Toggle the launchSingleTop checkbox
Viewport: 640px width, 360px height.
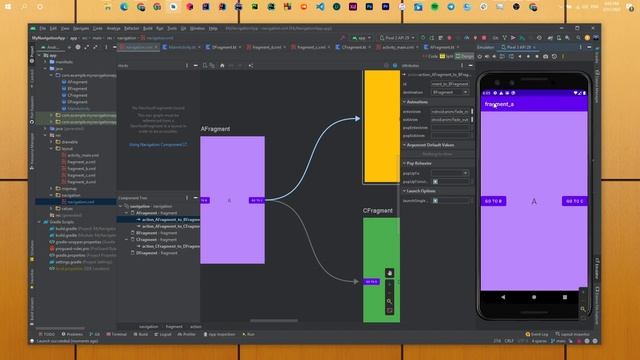pyautogui.click(x=435, y=200)
